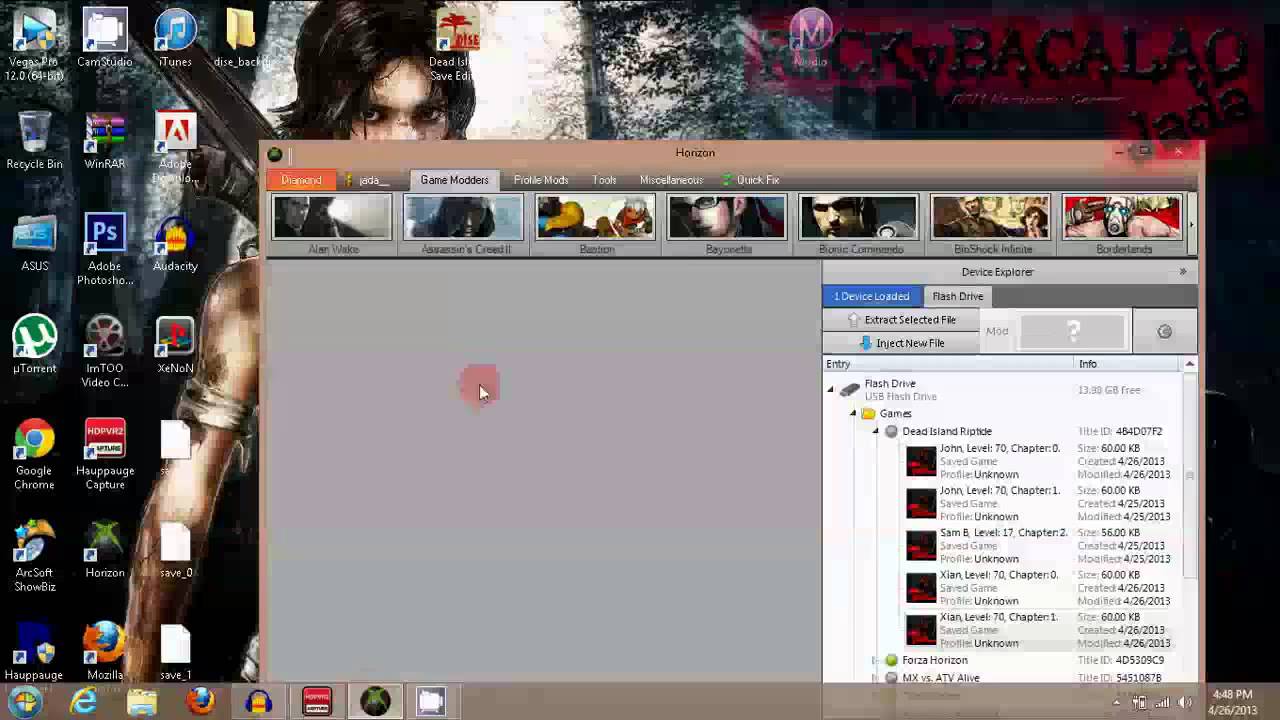Click the Flash Drive USB icon
The image size is (1280, 720).
click(850, 390)
